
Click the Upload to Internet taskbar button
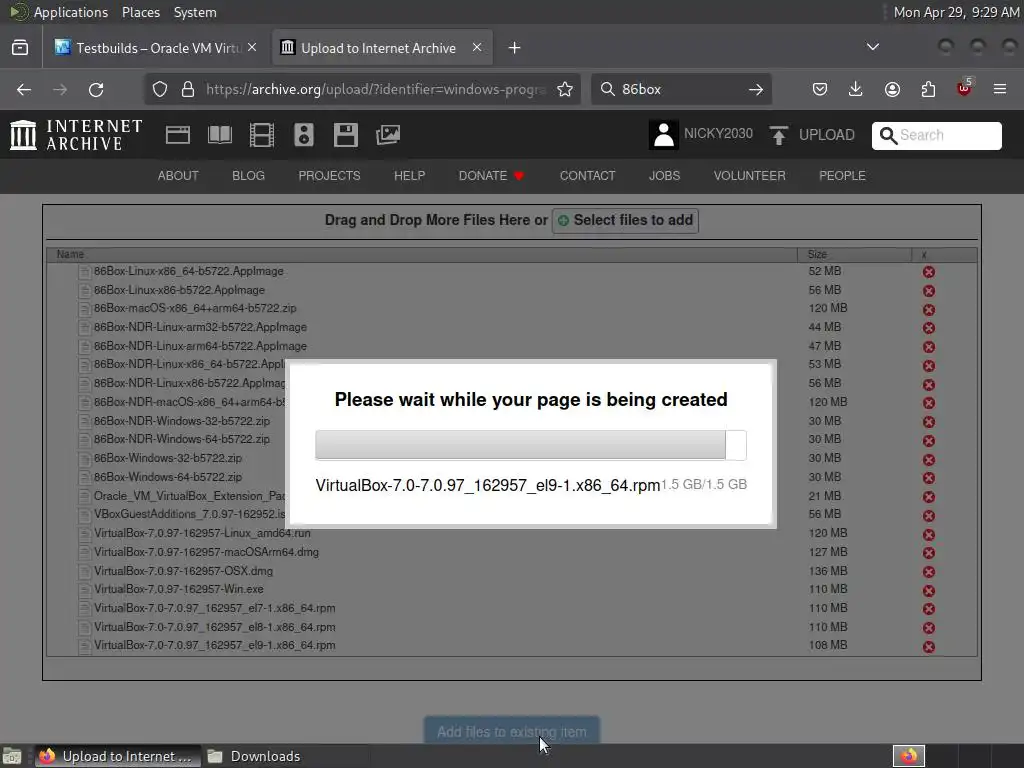(x=117, y=756)
